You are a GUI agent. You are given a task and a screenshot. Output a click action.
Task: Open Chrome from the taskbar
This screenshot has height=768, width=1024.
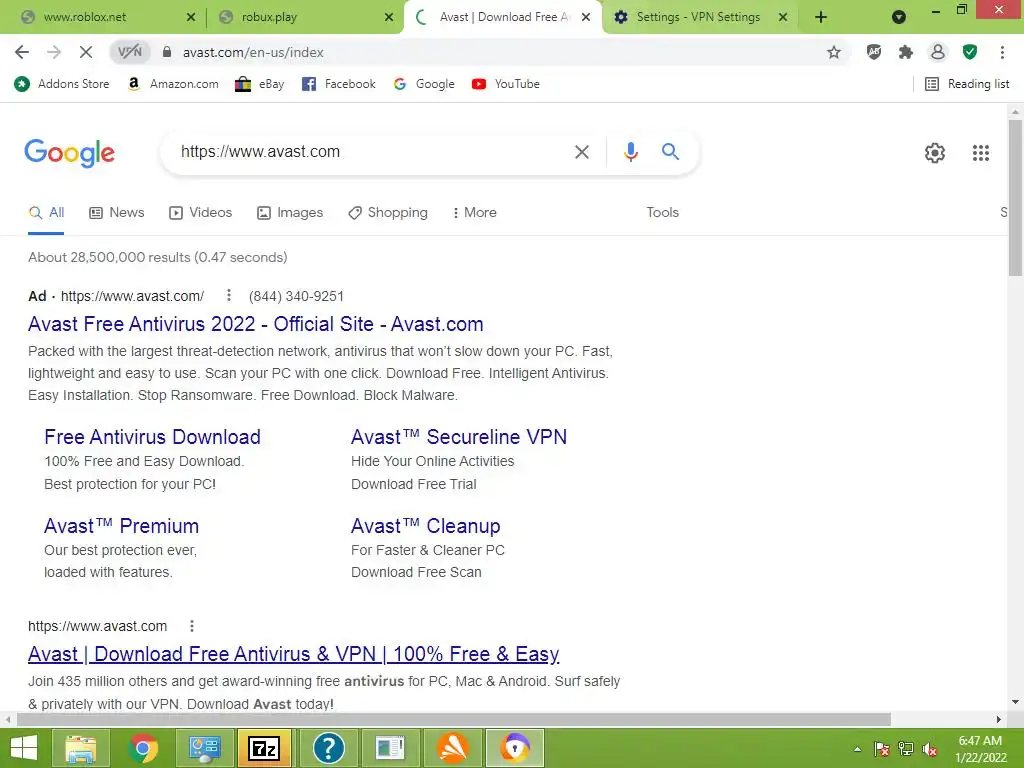tap(143, 748)
